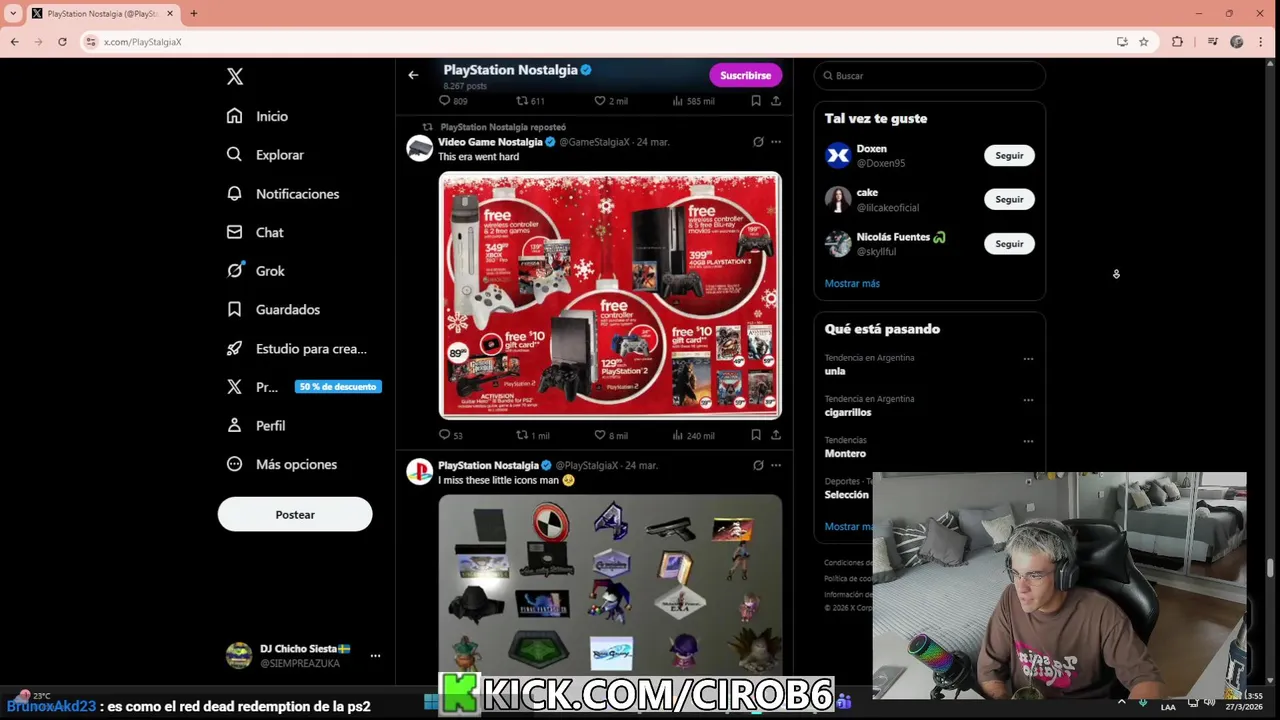This screenshot has width=1280, height=720.
Task: Like the post with 2 mil likes
Action: pyautogui.click(x=599, y=101)
